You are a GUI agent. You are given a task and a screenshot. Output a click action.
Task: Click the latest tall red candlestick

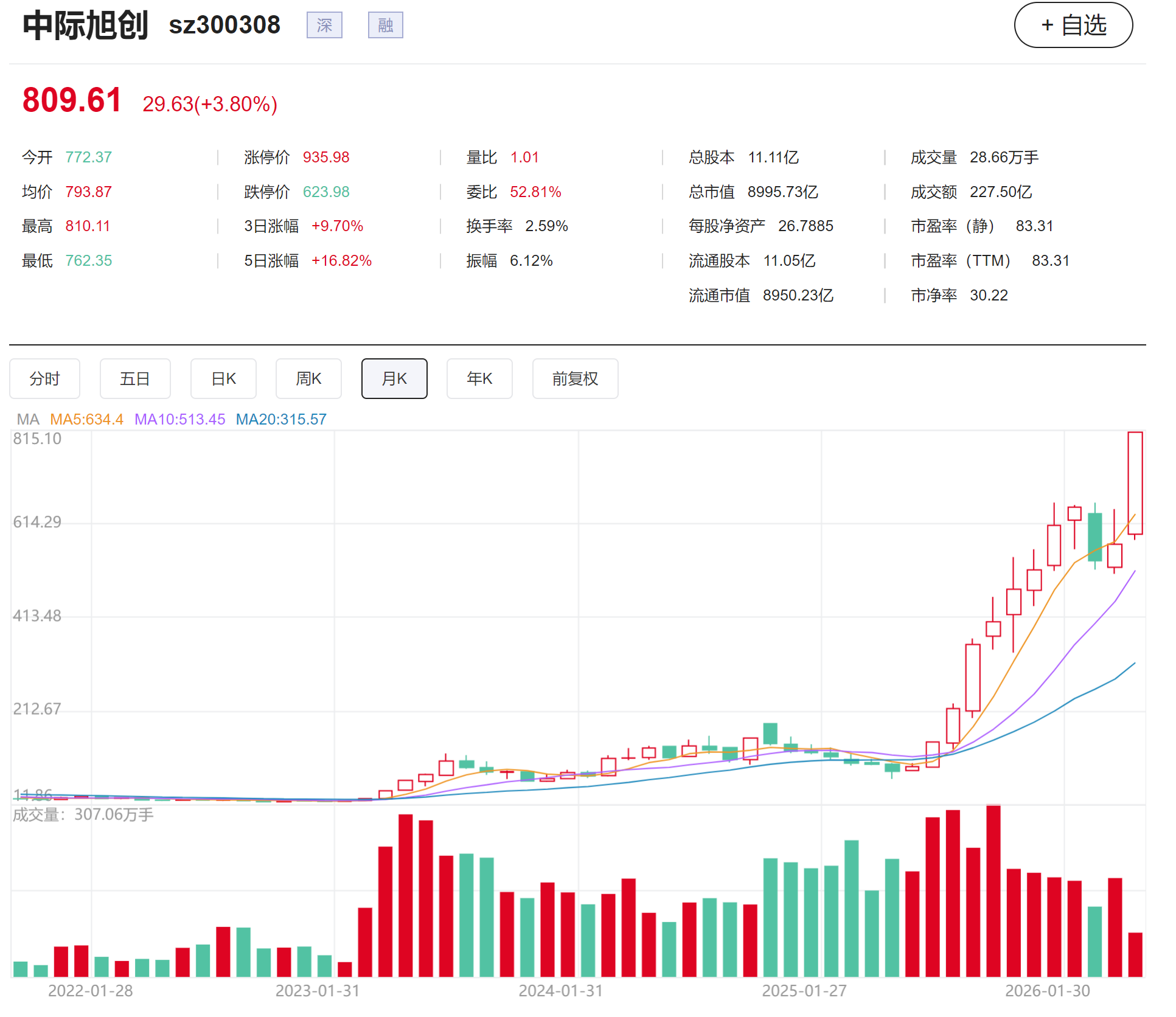1135,484
